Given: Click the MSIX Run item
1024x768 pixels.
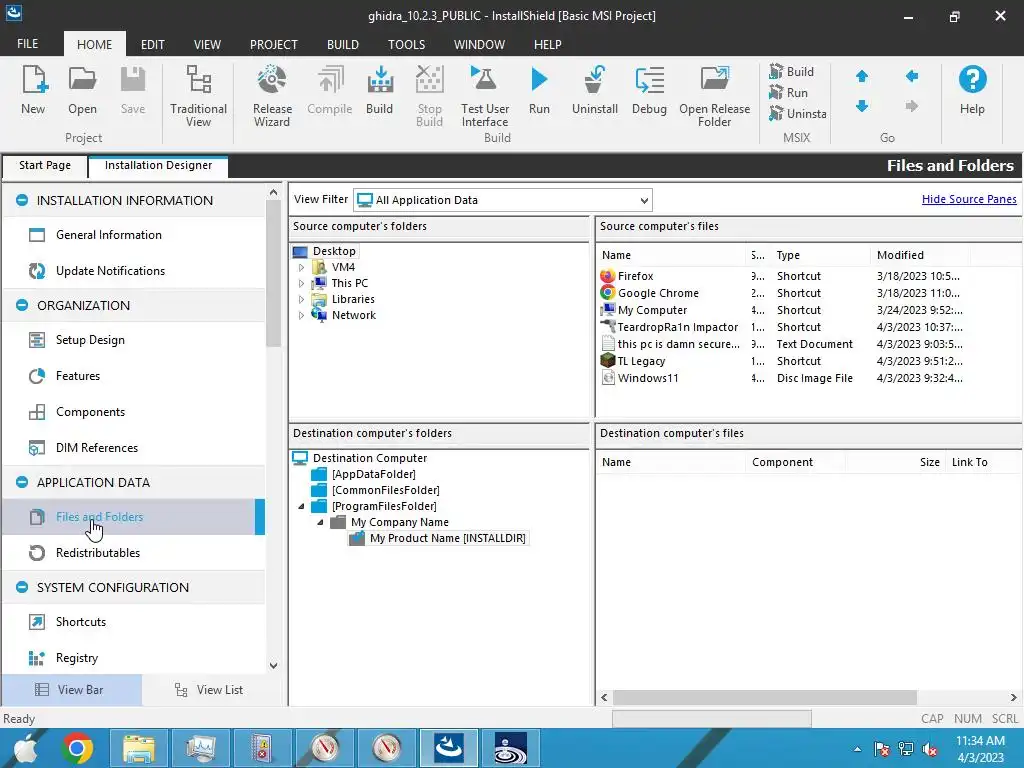Looking at the screenshot, I should [x=789, y=93].
